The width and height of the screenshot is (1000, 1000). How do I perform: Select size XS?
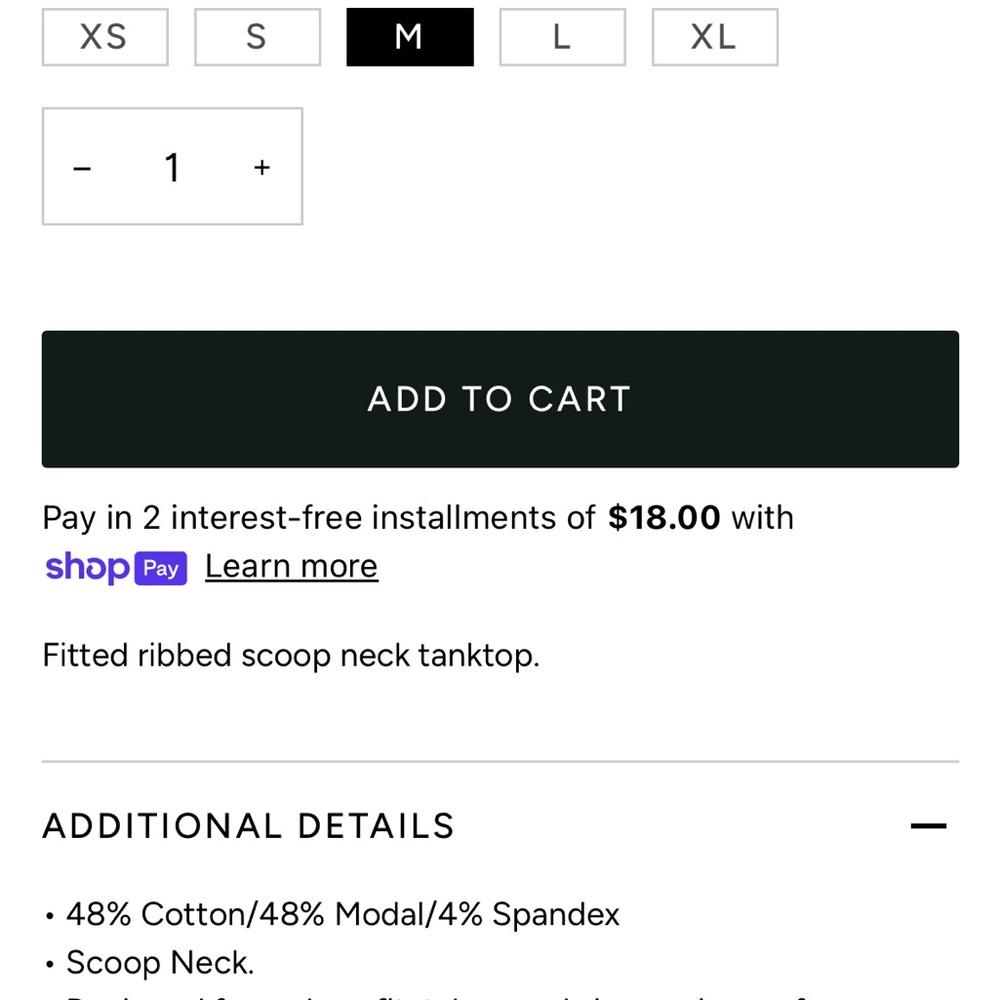105,37
